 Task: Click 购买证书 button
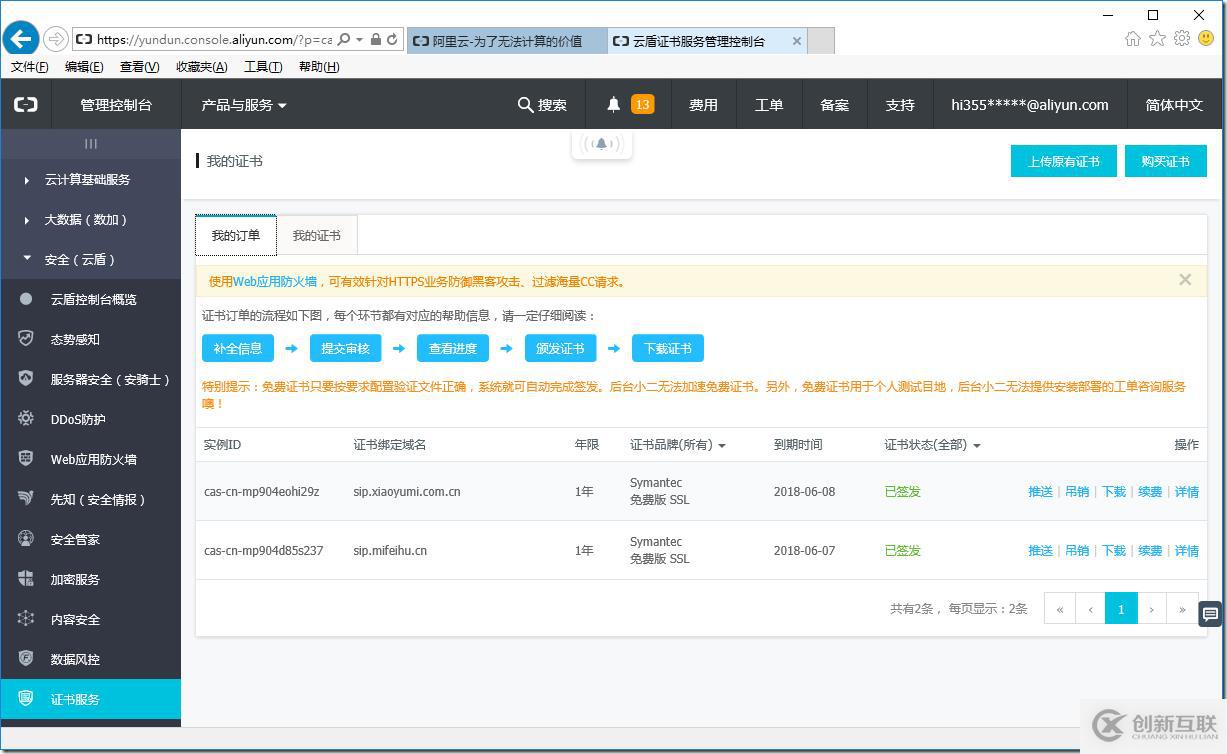1165,161
